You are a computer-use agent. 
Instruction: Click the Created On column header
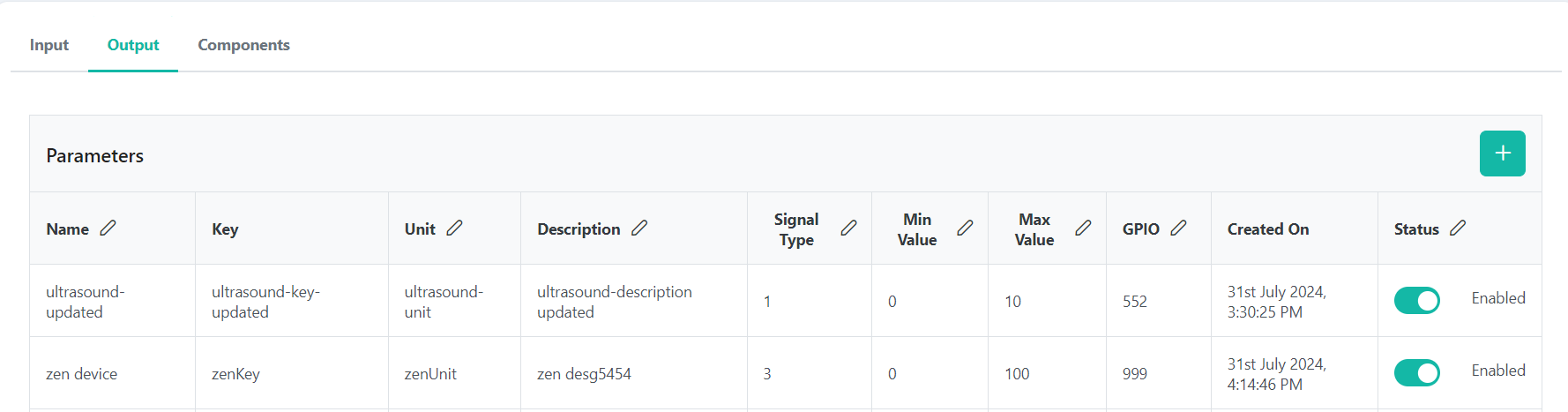coord(1268,229)
